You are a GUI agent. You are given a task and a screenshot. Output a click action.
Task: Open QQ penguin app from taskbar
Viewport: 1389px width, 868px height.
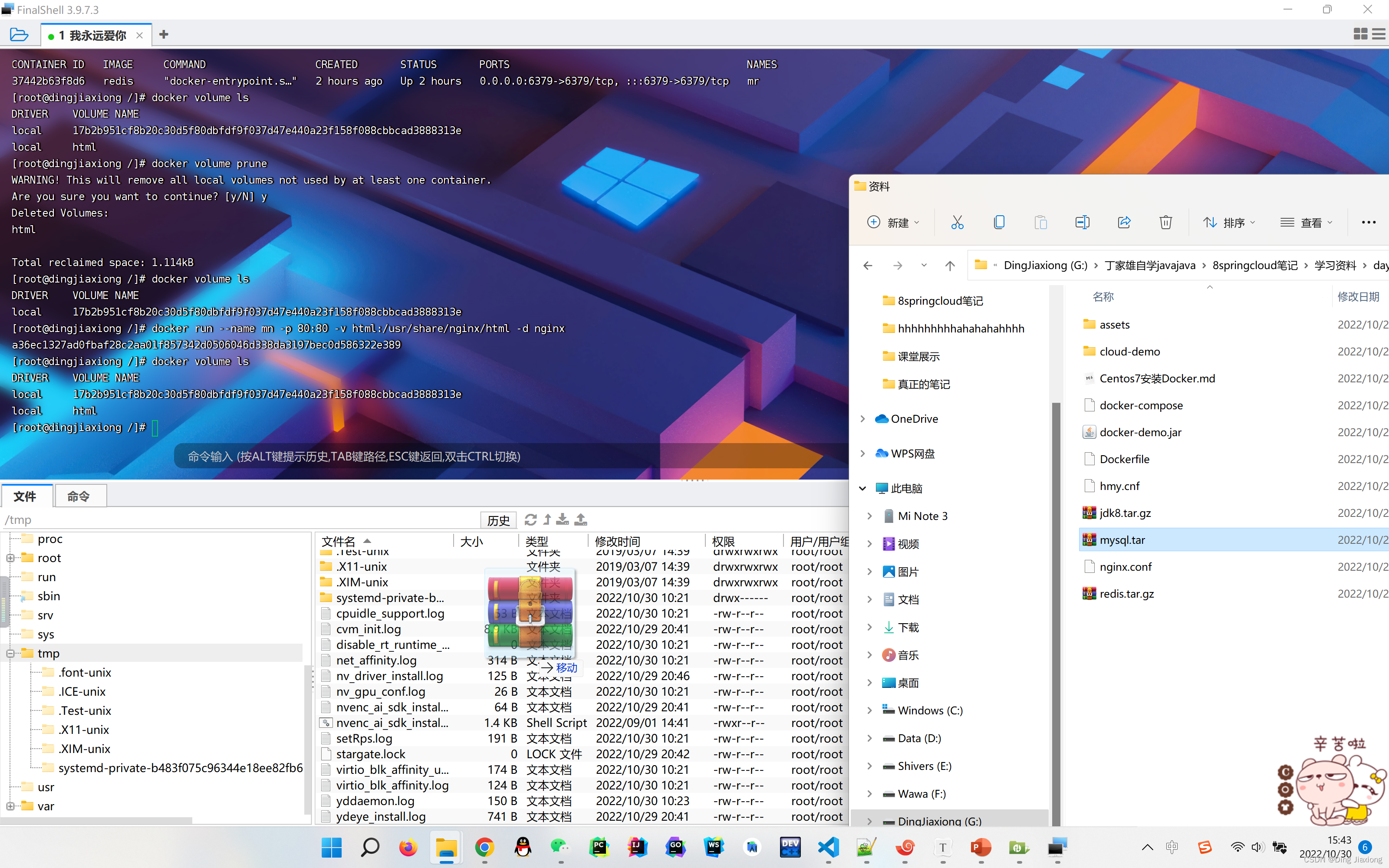point(523,847)
